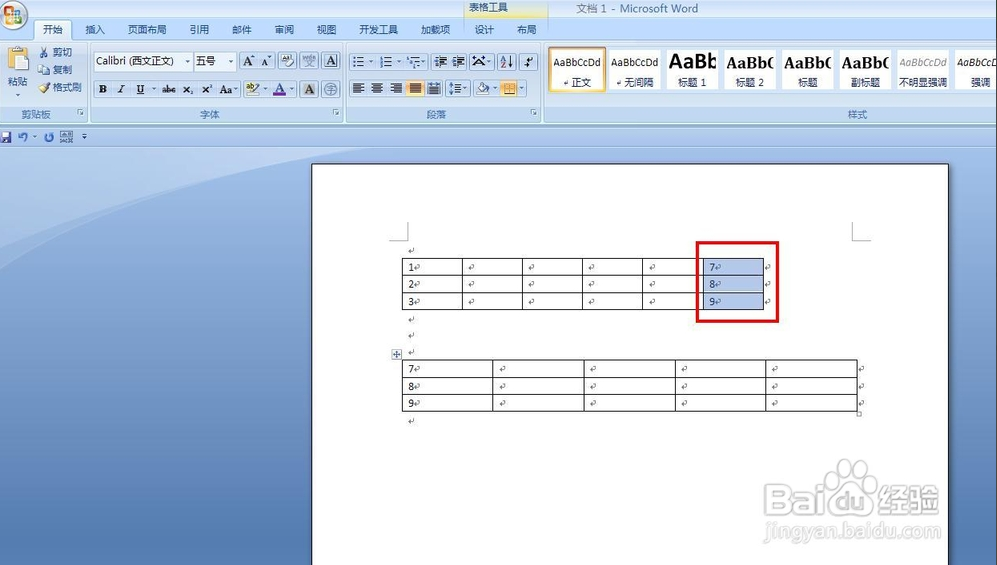
Task: Toggle Bold formatting
Action: click(102, 89)
